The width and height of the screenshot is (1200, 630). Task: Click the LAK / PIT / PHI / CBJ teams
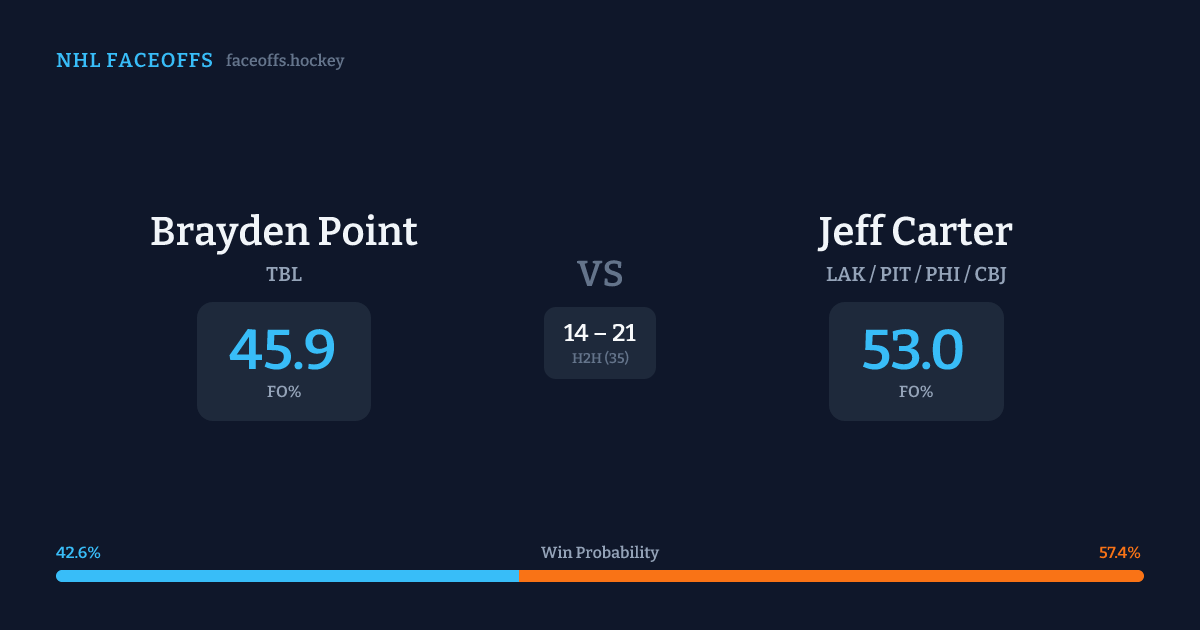point(916,274)
